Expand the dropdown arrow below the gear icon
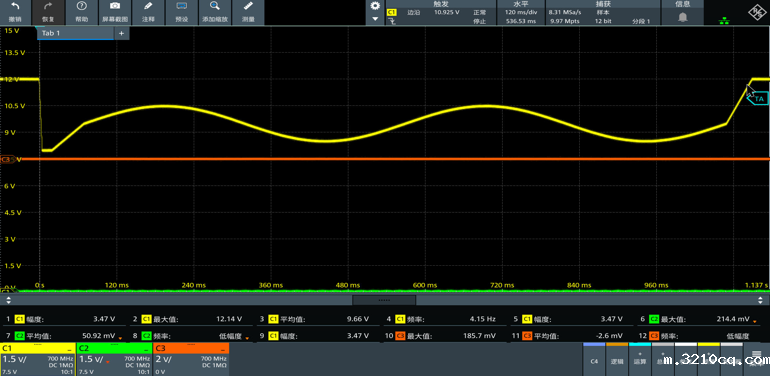 376,19
